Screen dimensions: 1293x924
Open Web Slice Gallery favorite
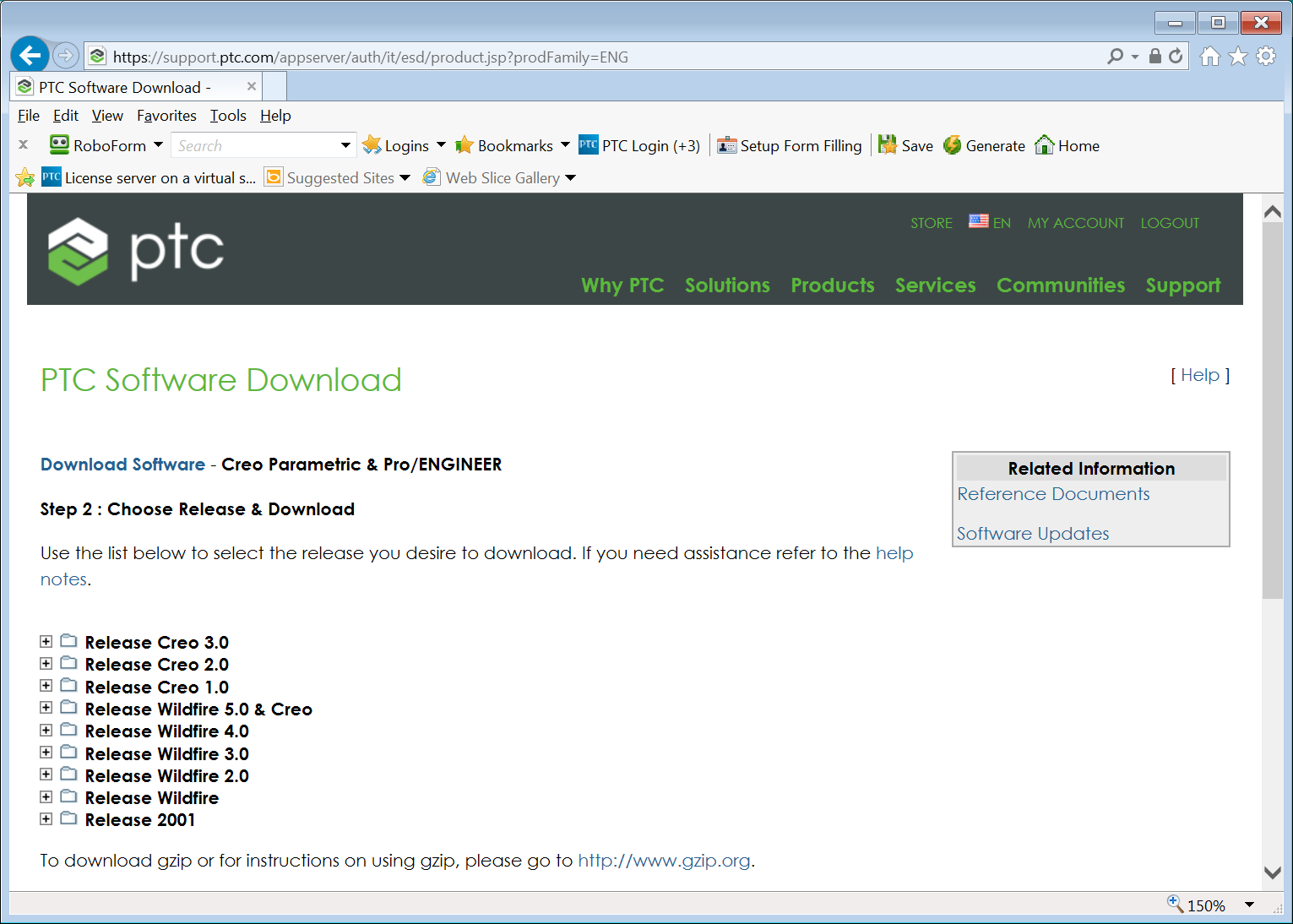tap(492, 177)
